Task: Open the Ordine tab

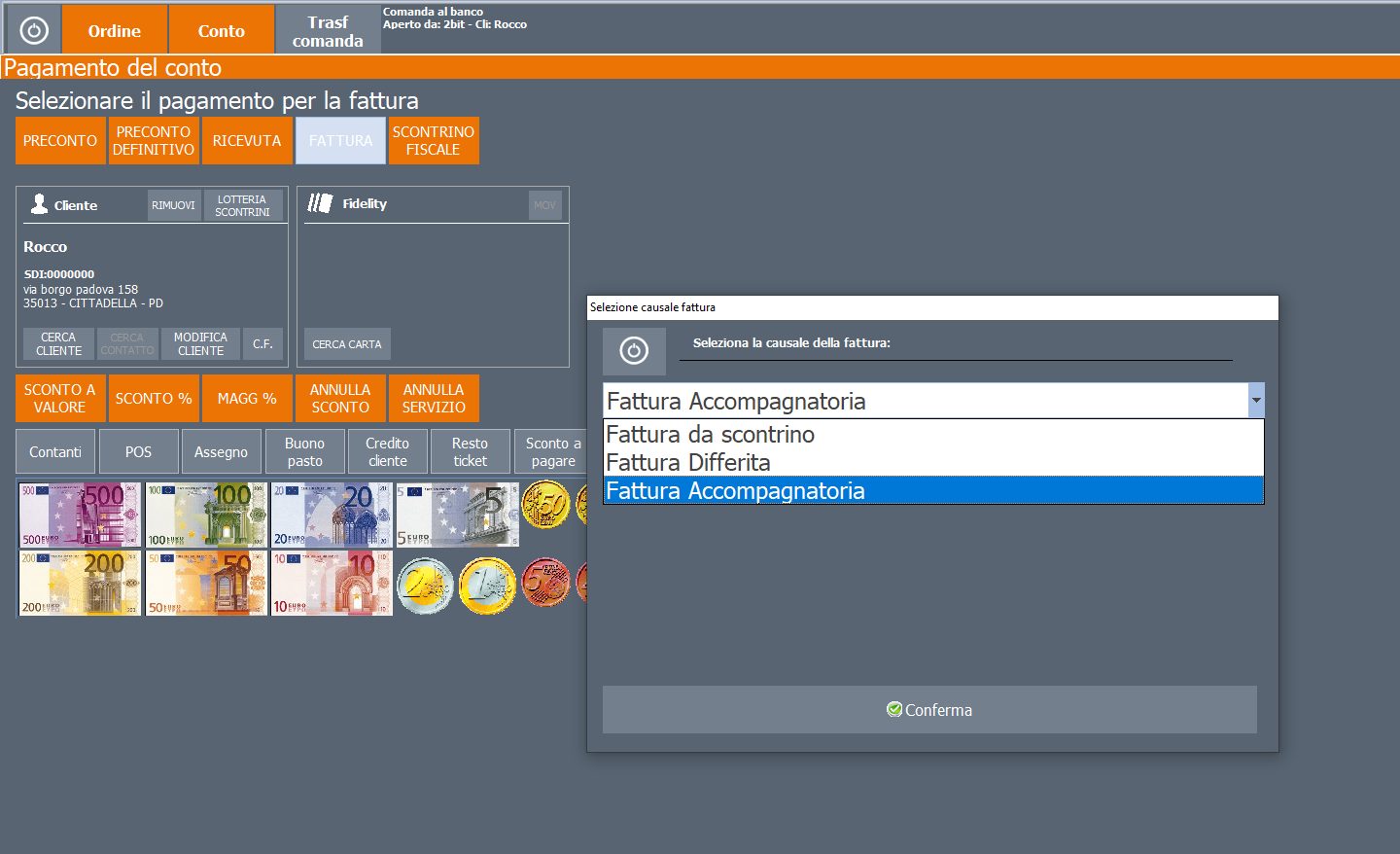Action: (x=115, y=30)
